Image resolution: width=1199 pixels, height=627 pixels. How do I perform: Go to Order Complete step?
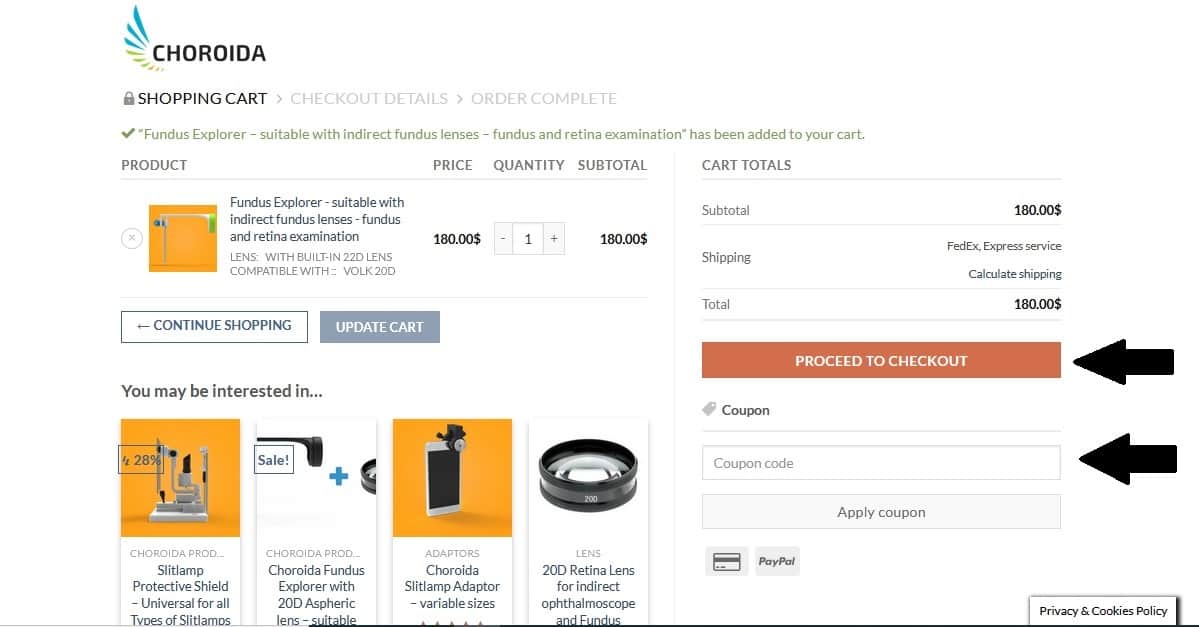(543, 99)
